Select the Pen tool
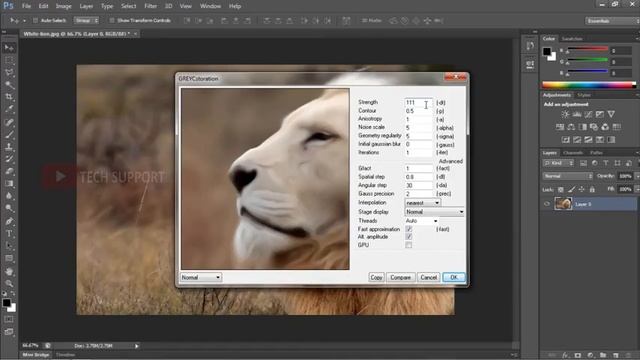 click(9, 221)
